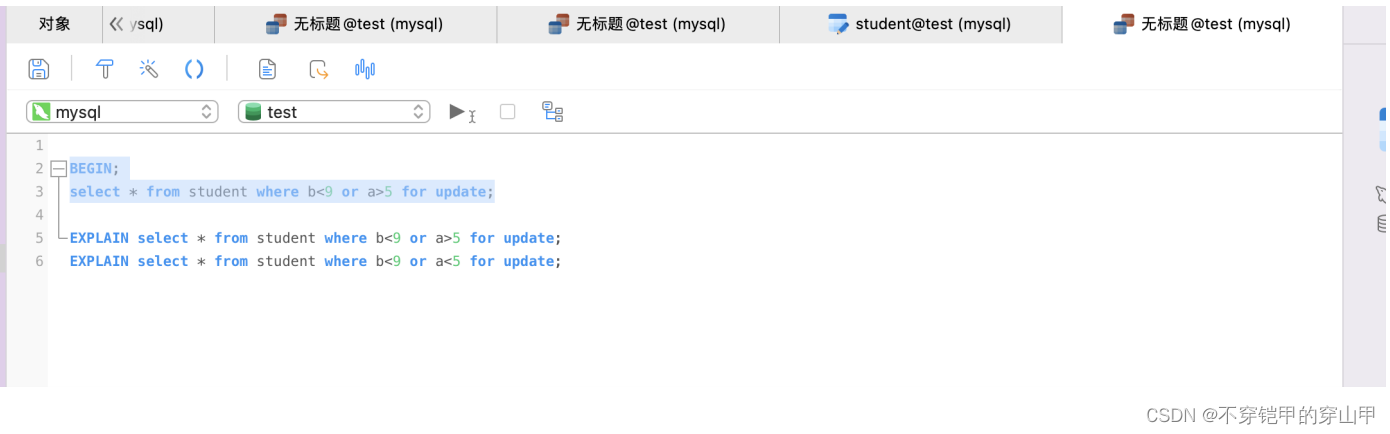Open the test database dropdown

click(334, 112)
